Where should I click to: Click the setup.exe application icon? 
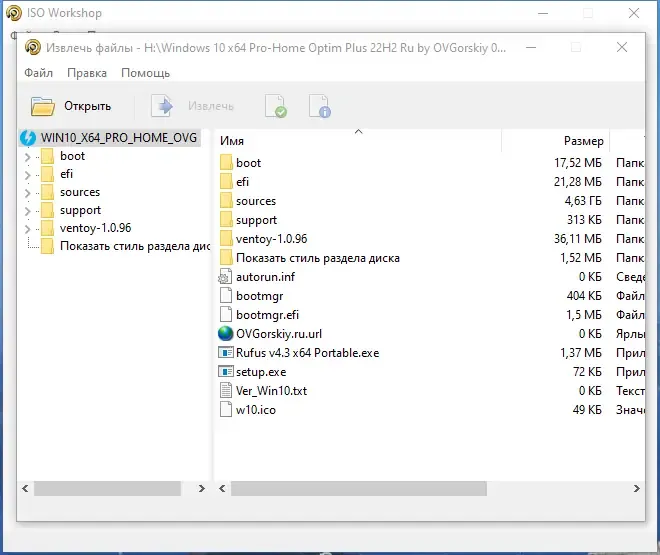[226, 372]
